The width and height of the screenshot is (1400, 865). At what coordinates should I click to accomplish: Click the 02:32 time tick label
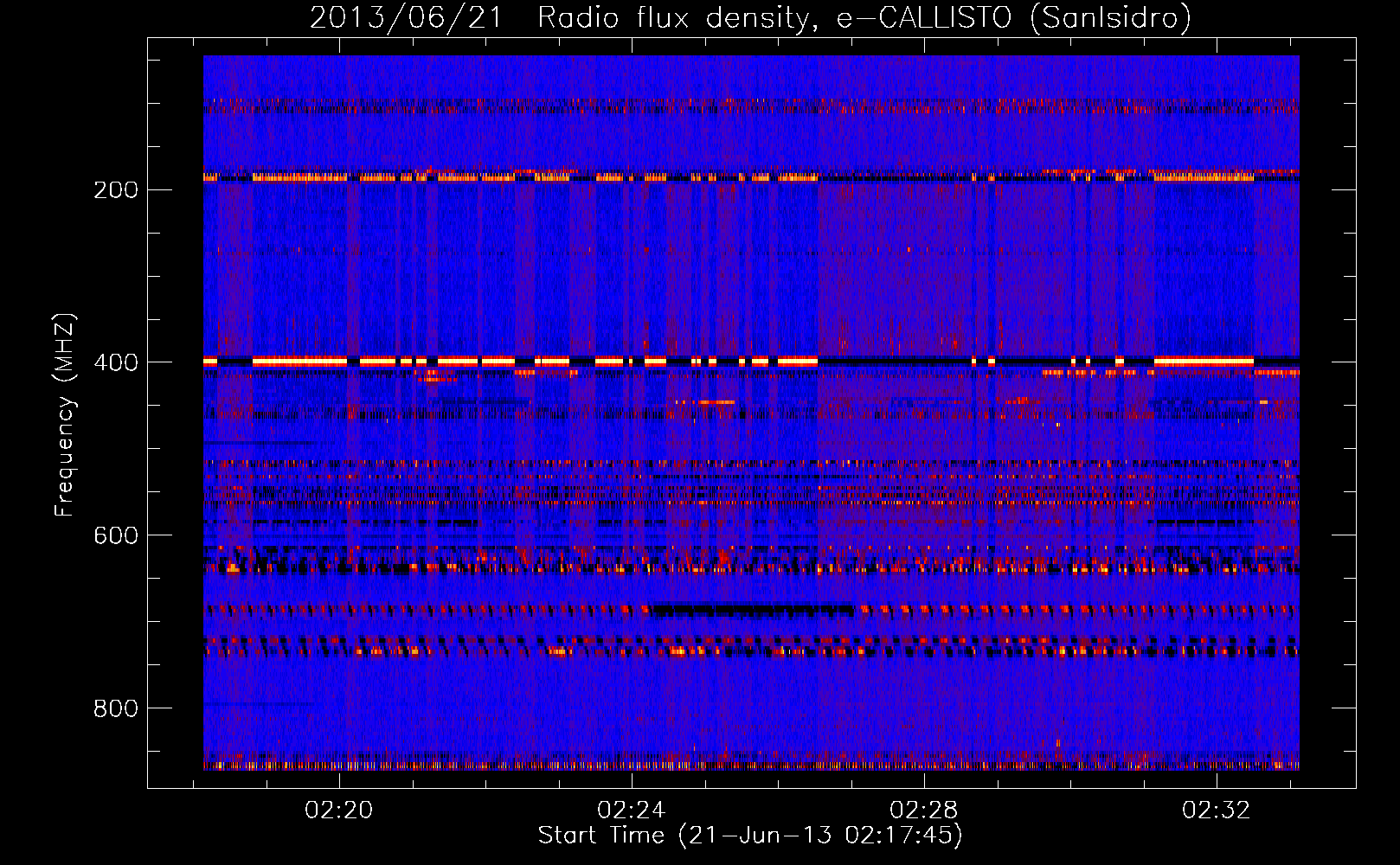coord(1217,810)
